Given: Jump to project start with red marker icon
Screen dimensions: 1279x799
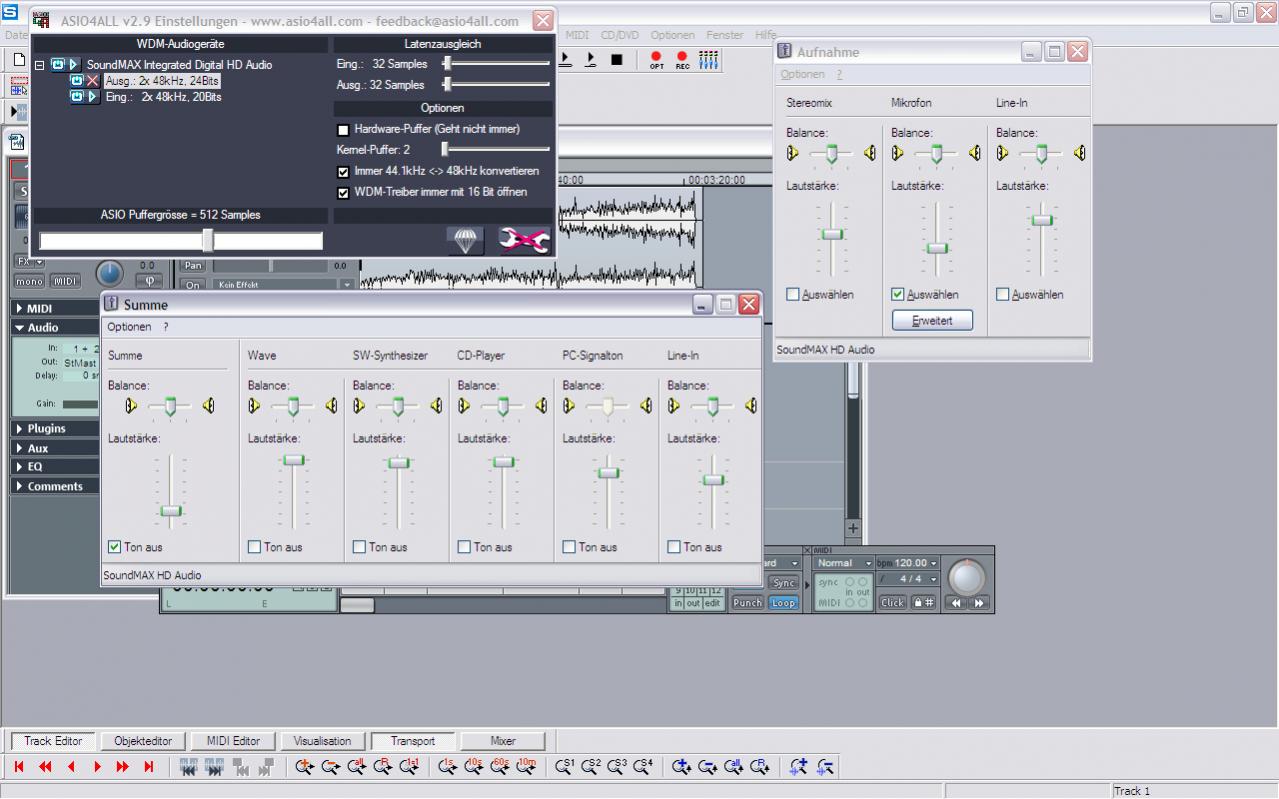Looking at the screenshot, I should pos(19,767).
